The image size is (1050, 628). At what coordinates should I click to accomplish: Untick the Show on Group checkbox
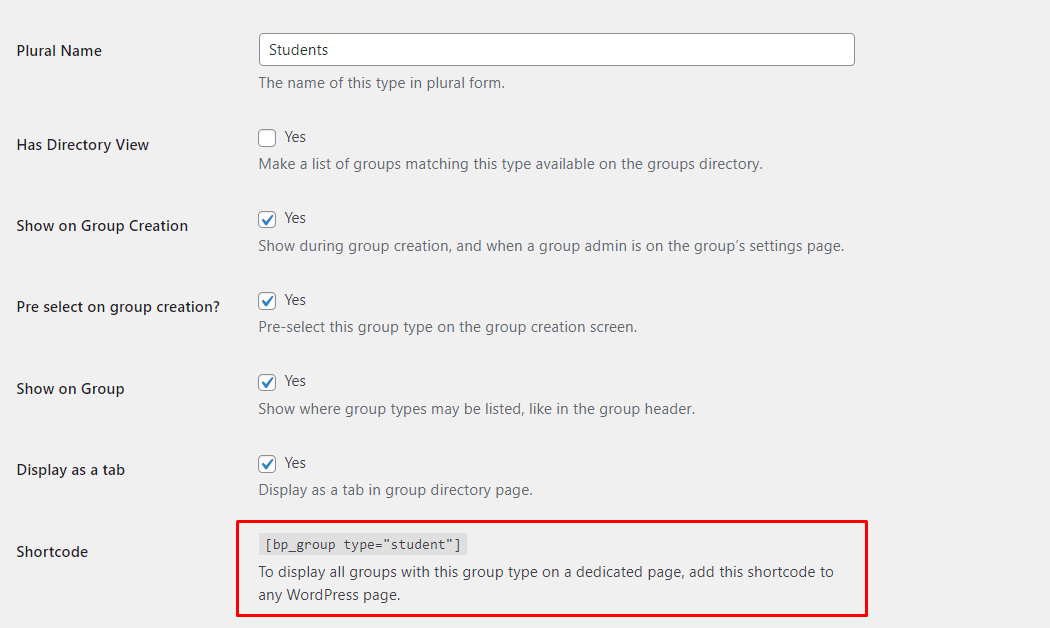click(267, 382)
